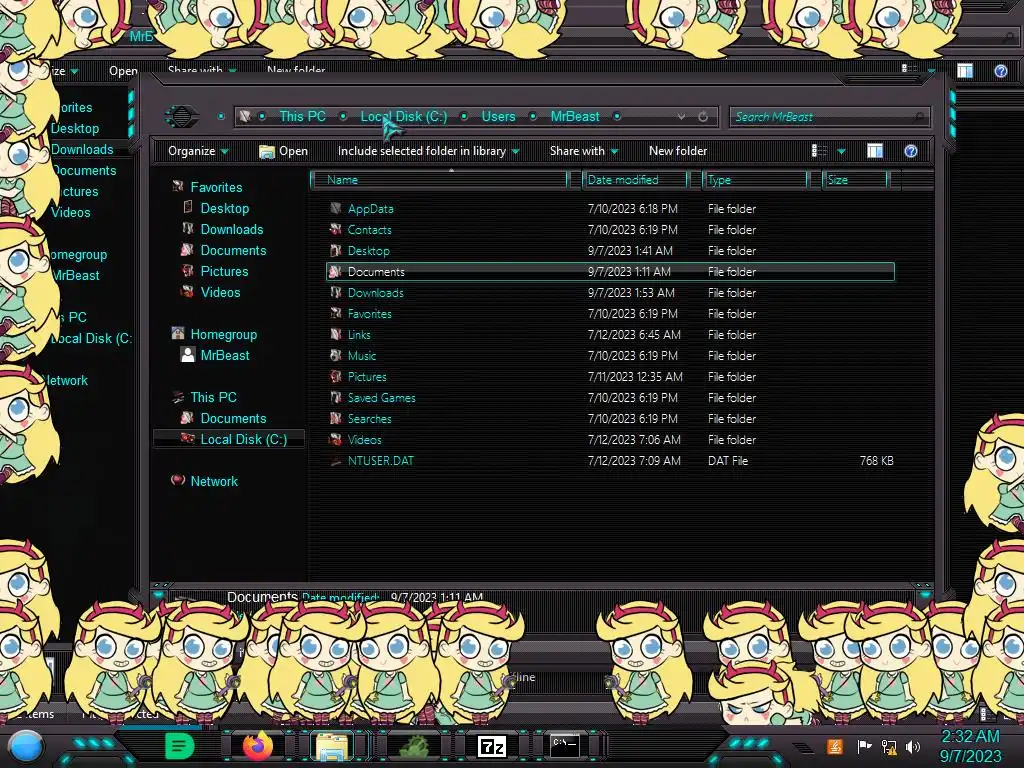This screenshot has height=768, width=1024.
Task: Click the network tray icon
Action: (888, 746)
